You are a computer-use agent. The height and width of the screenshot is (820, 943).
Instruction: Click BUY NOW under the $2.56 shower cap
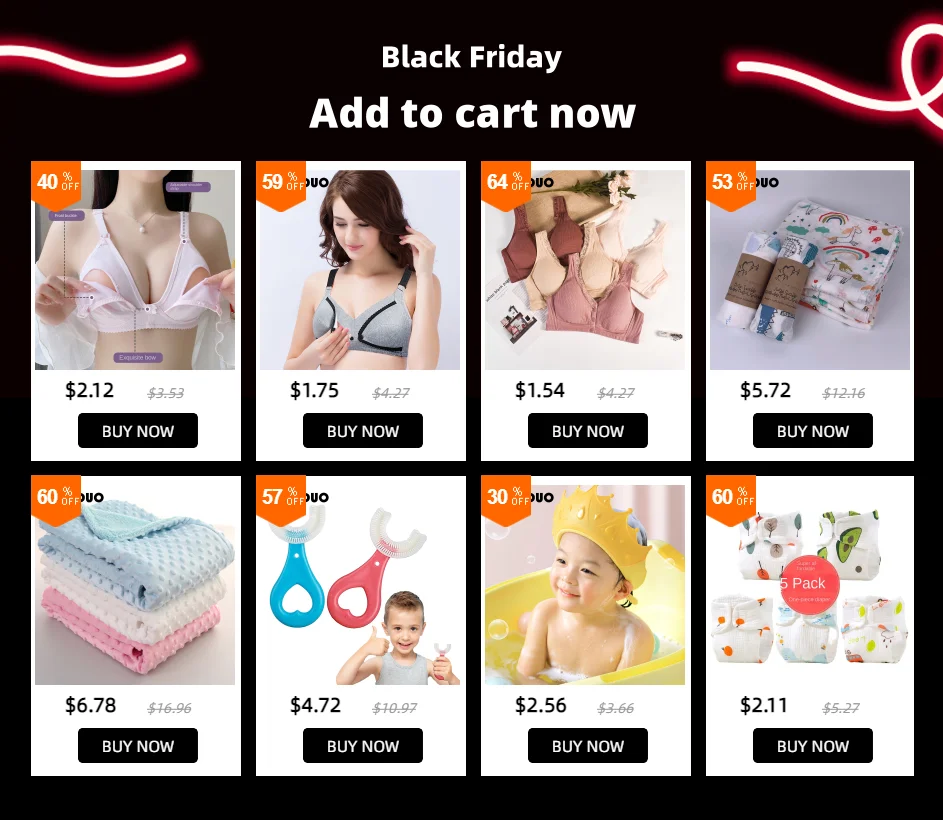tap(588, 745)
